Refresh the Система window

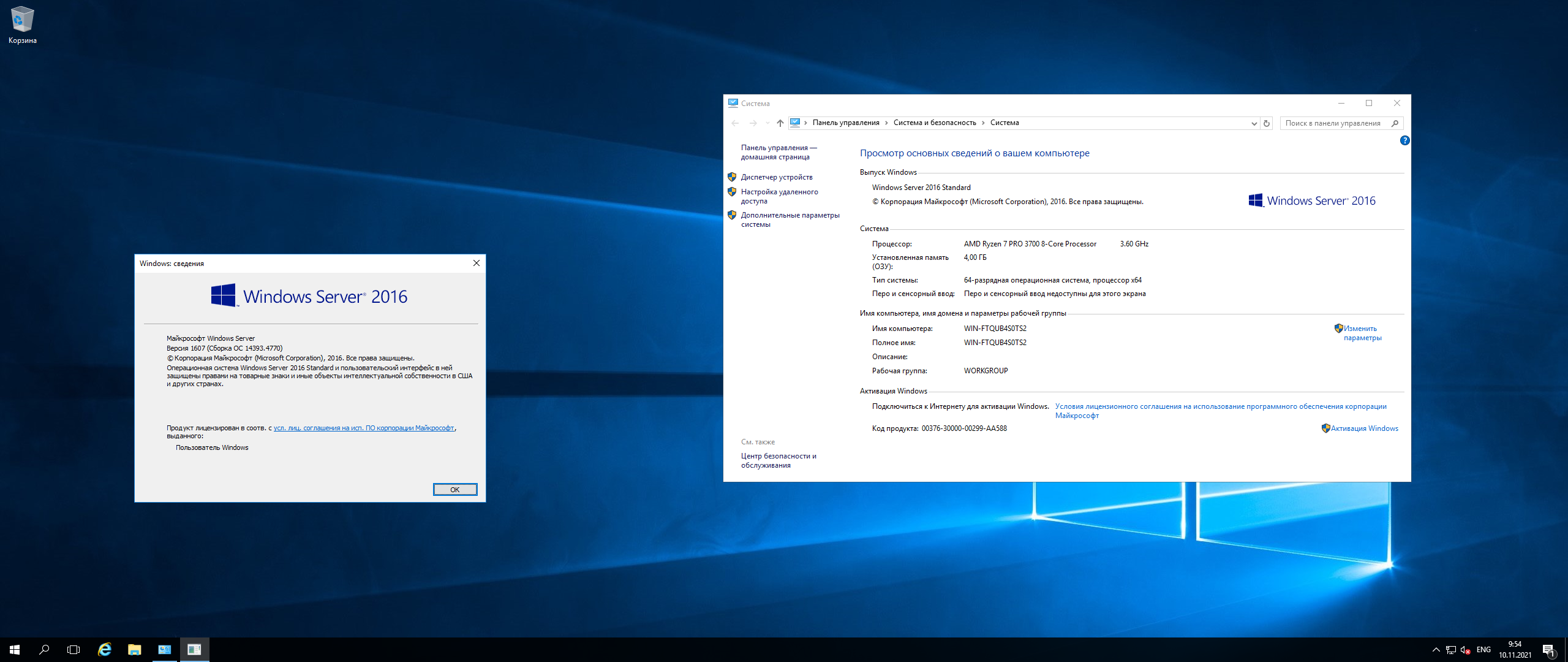[1267, 123]
